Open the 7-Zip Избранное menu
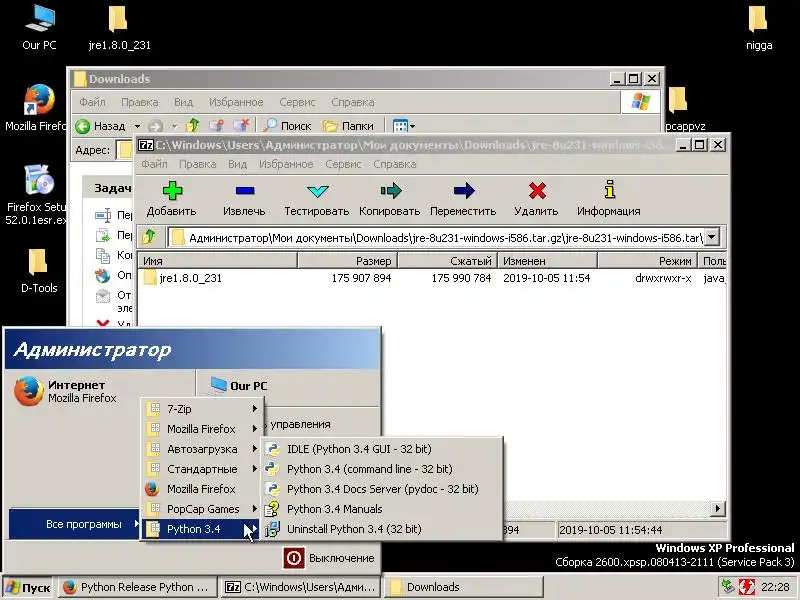This screenshot has height=600, width=800. tap(286, 164)
